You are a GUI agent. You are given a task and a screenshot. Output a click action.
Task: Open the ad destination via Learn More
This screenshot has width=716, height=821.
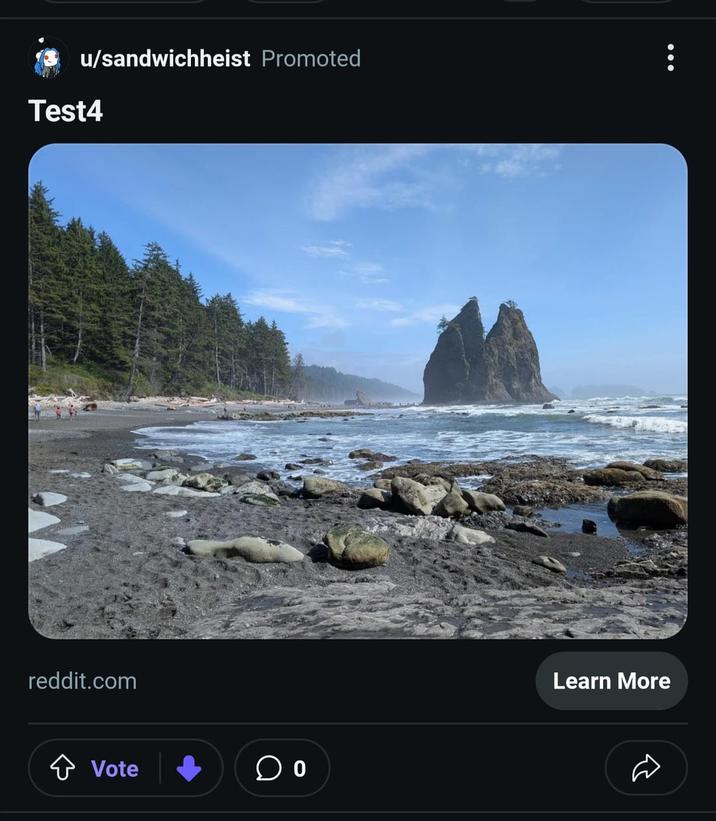[x=611, y=681]
